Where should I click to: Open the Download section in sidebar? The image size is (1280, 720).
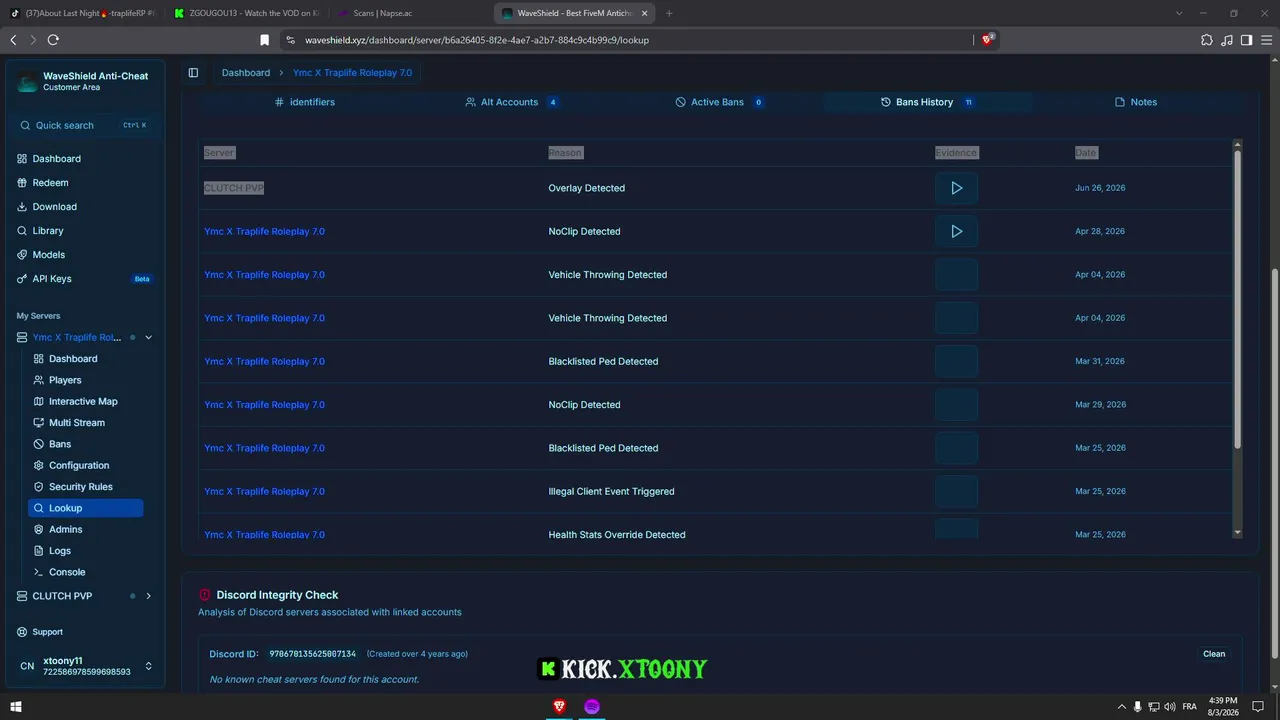tap(54, 207)
